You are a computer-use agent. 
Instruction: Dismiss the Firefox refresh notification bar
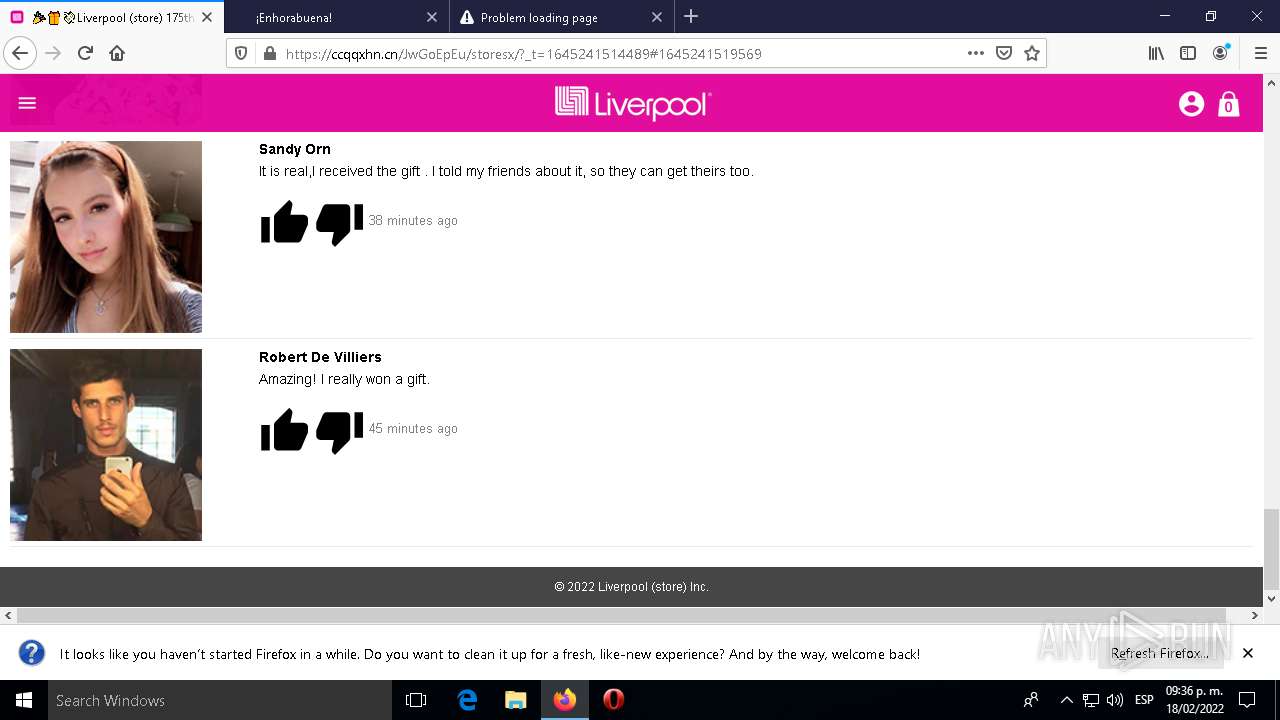[x=1248, y=653]
